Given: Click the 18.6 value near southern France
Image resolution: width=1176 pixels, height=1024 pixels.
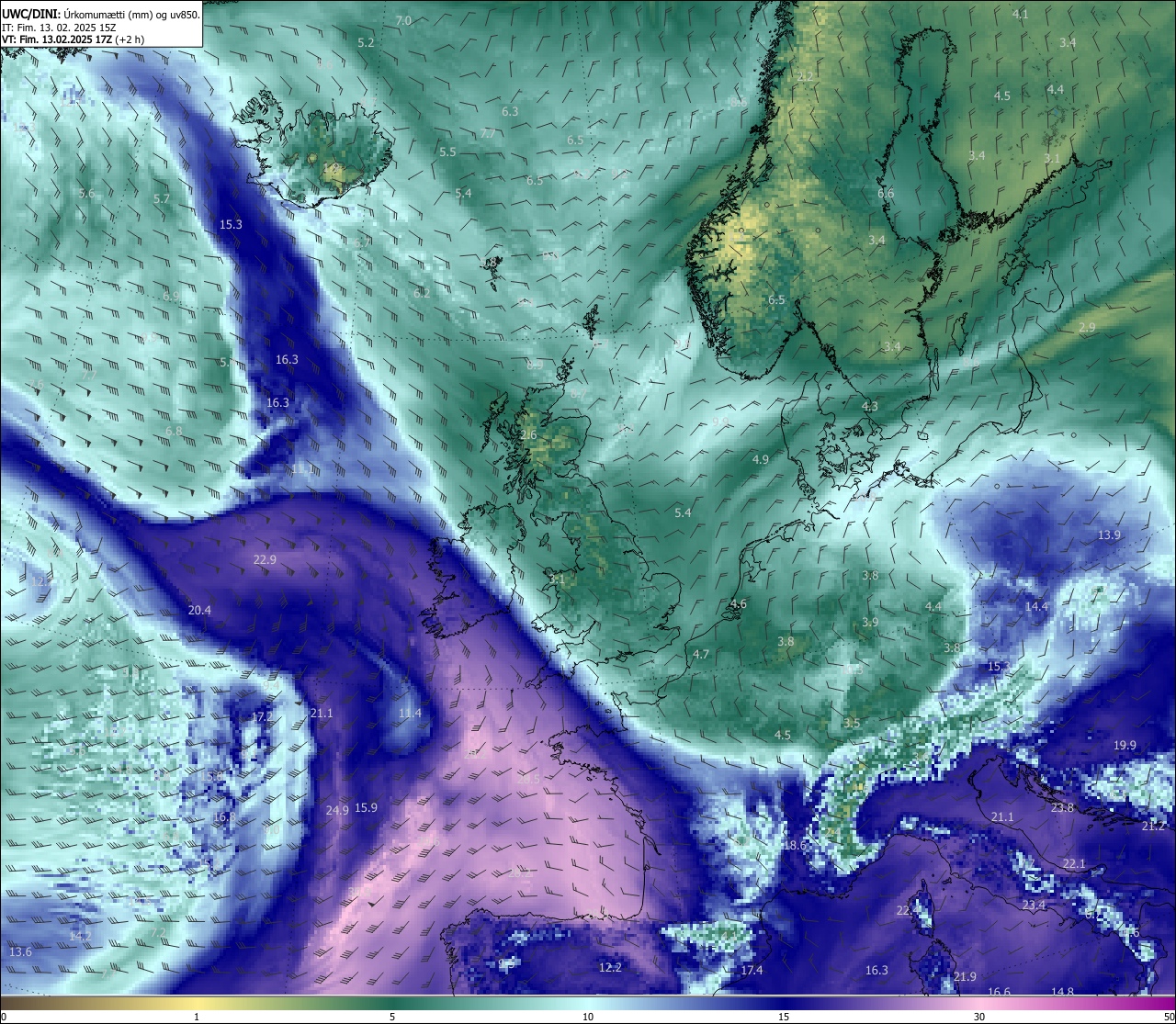Looking at the screenshot, I should 795,845.
